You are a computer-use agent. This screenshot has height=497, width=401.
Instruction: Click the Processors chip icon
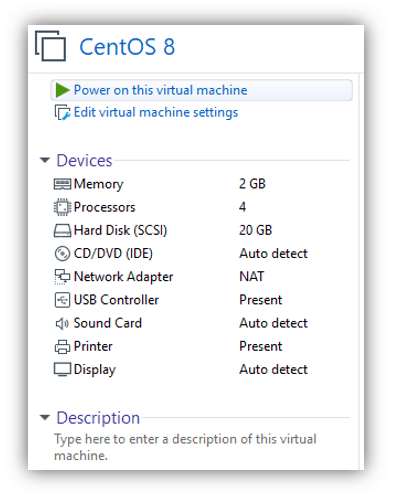[62, 207]
